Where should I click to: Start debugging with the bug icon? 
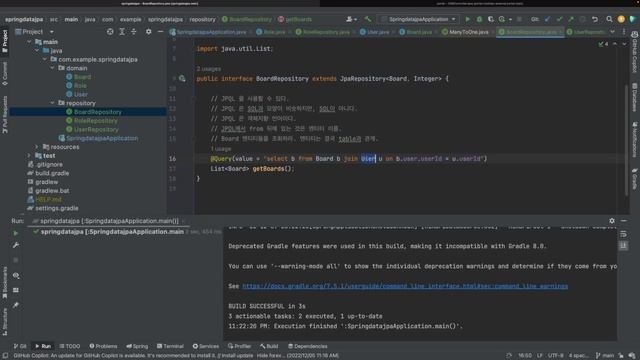[x=479, y=19]
